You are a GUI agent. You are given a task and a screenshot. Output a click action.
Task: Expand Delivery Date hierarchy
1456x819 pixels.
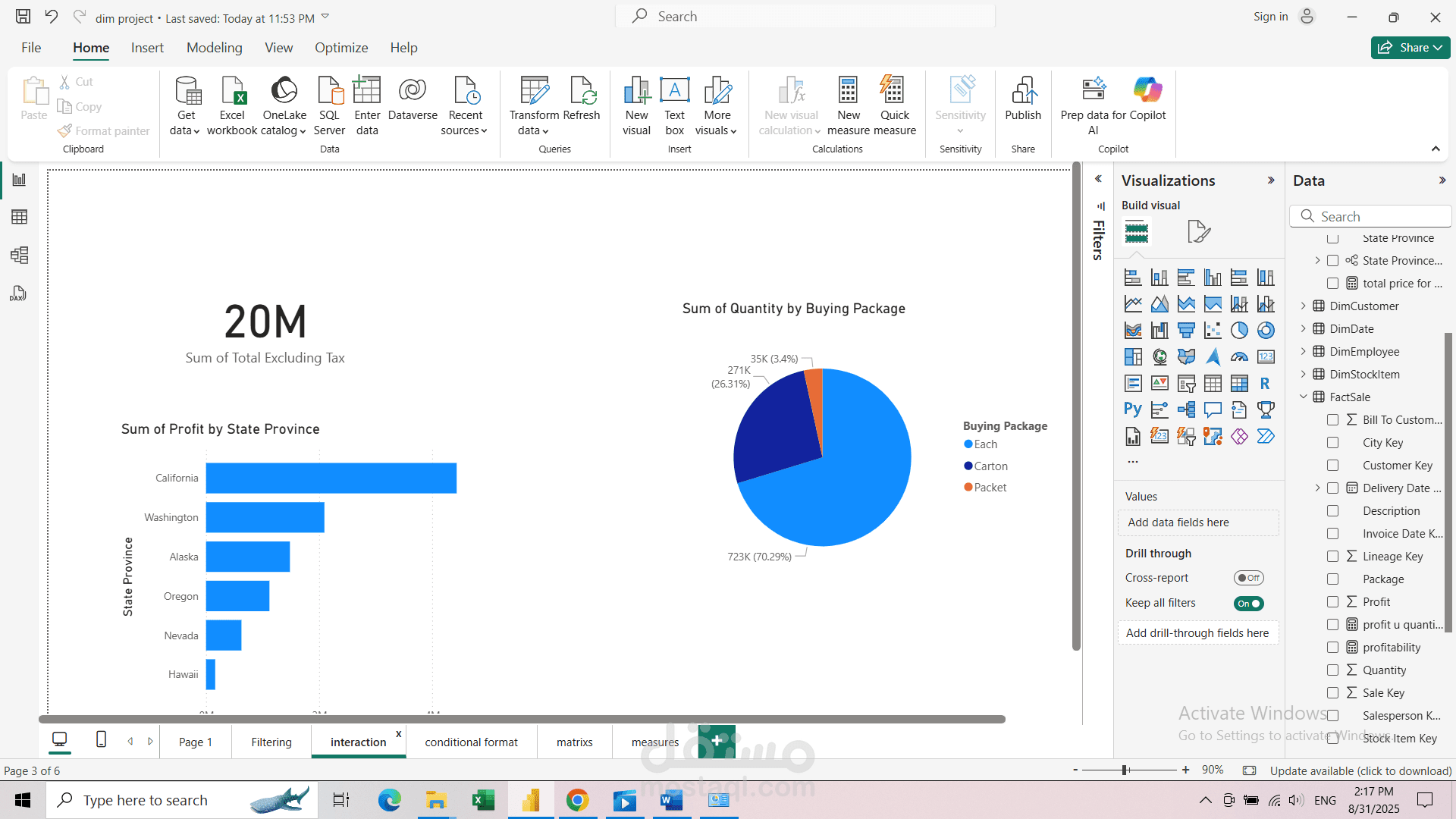click(x=1317, y=488)
